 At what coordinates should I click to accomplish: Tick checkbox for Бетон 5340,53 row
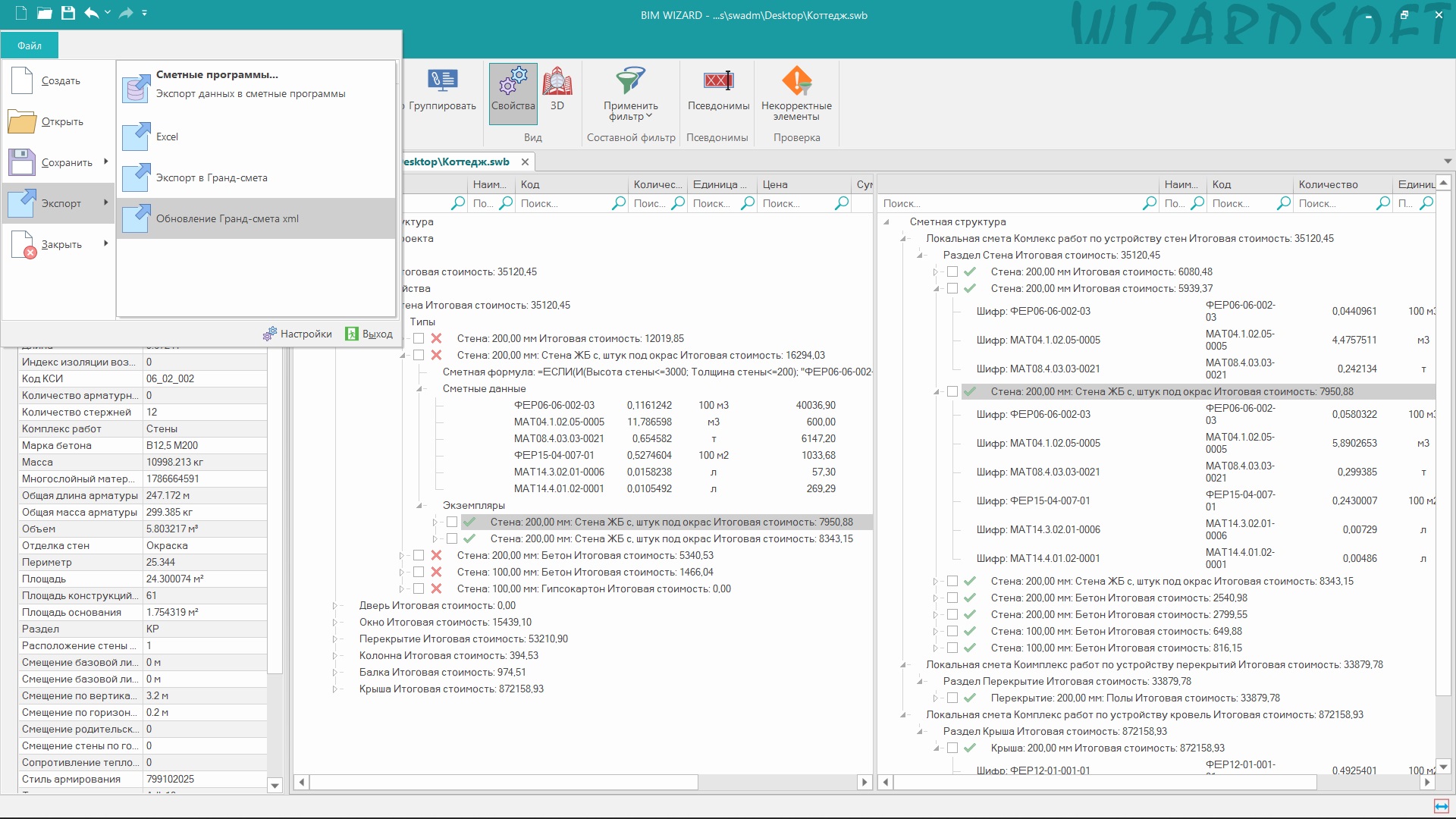pyautogui.click(x=419, y=555)
